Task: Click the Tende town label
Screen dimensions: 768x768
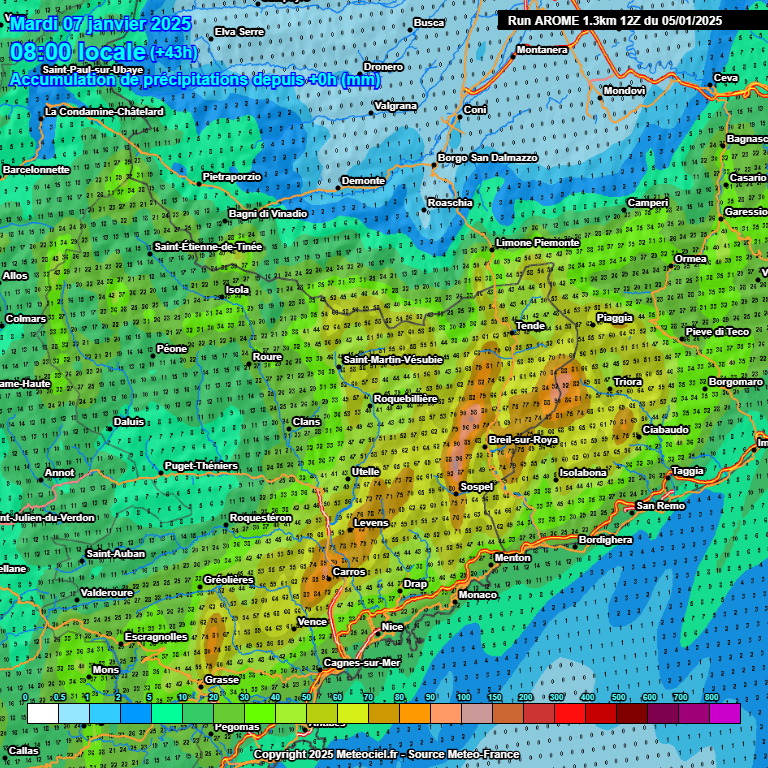Action: click(x=530, y=326)
